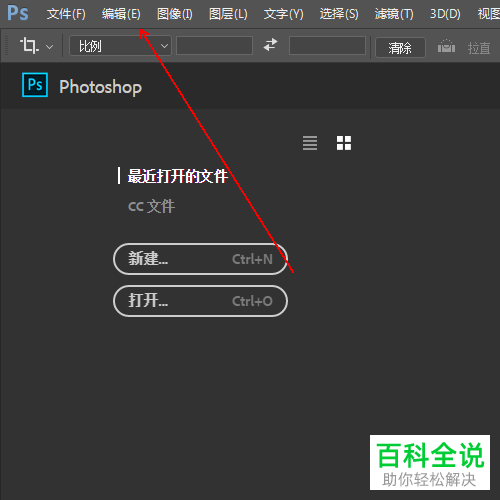Switch to list view icon
Viewport: 500px width, 500px height.
click(x=310, y=143)
